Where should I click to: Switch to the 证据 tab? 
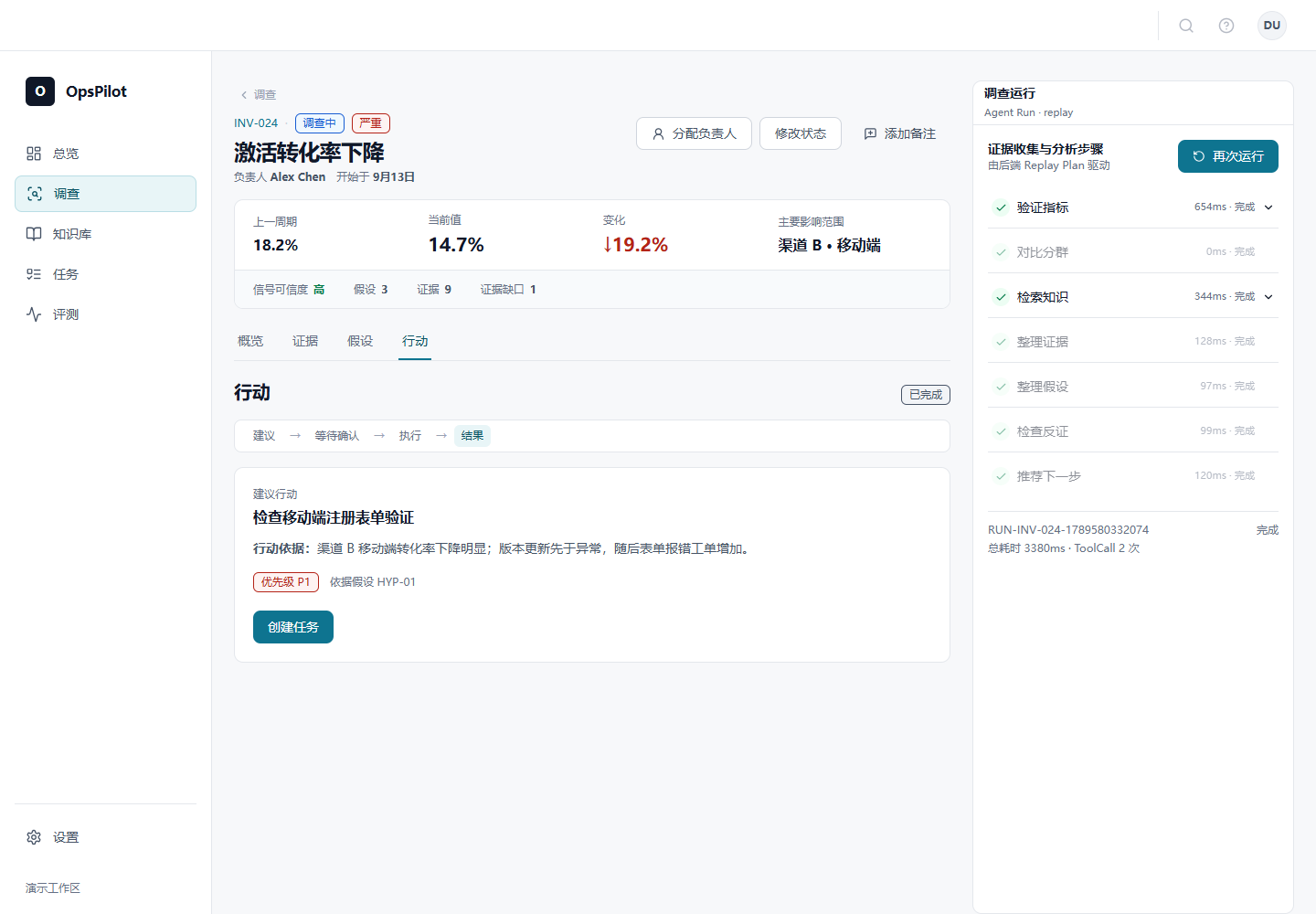point(305,341)
